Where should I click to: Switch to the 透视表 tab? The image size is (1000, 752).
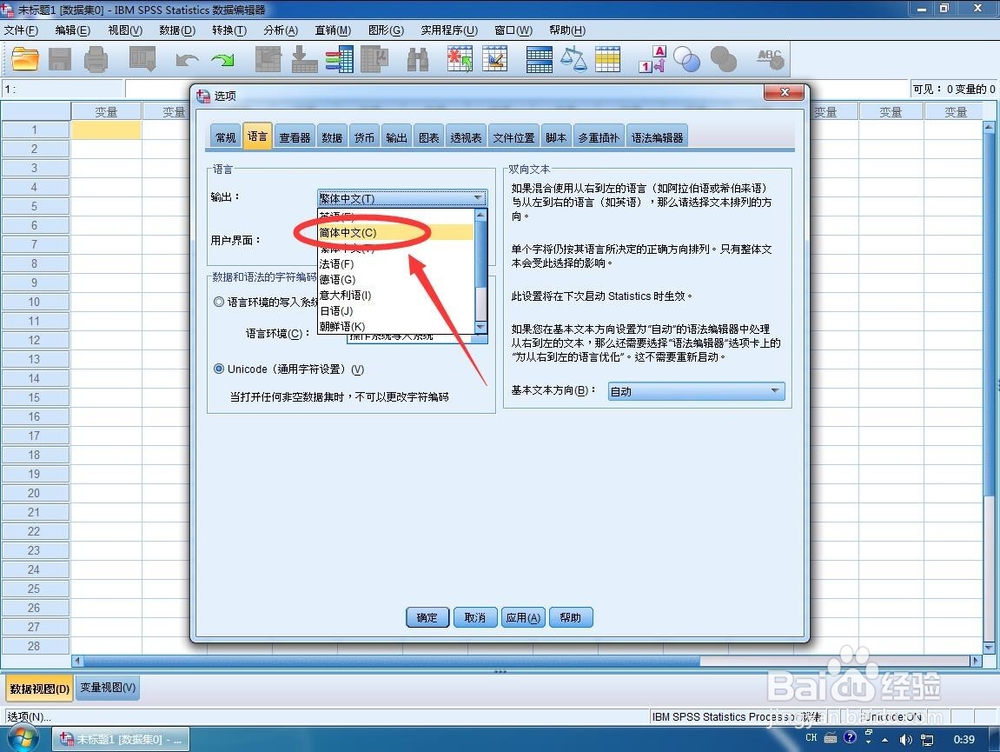click(x=466, y=137)
